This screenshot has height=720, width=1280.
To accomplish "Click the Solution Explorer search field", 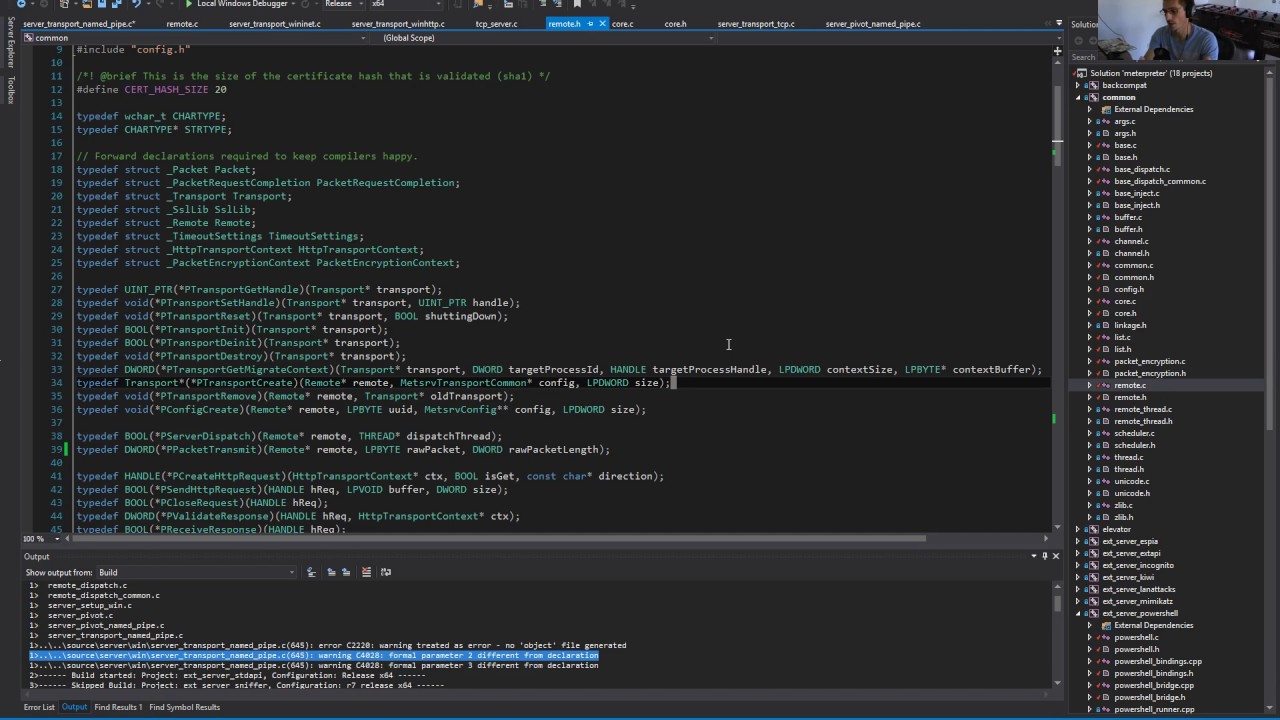I will (x=1084, y=57).
